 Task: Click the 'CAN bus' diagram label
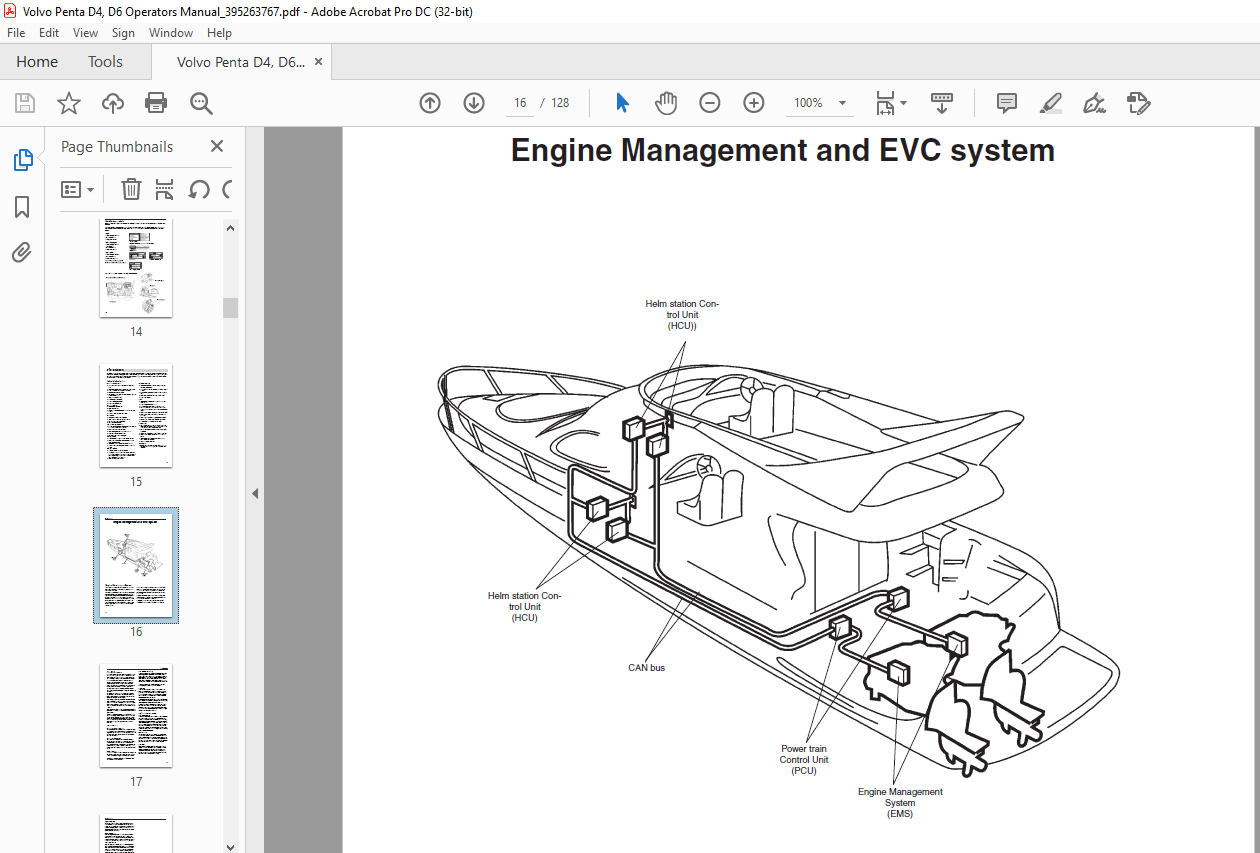[x=646, y=668]
